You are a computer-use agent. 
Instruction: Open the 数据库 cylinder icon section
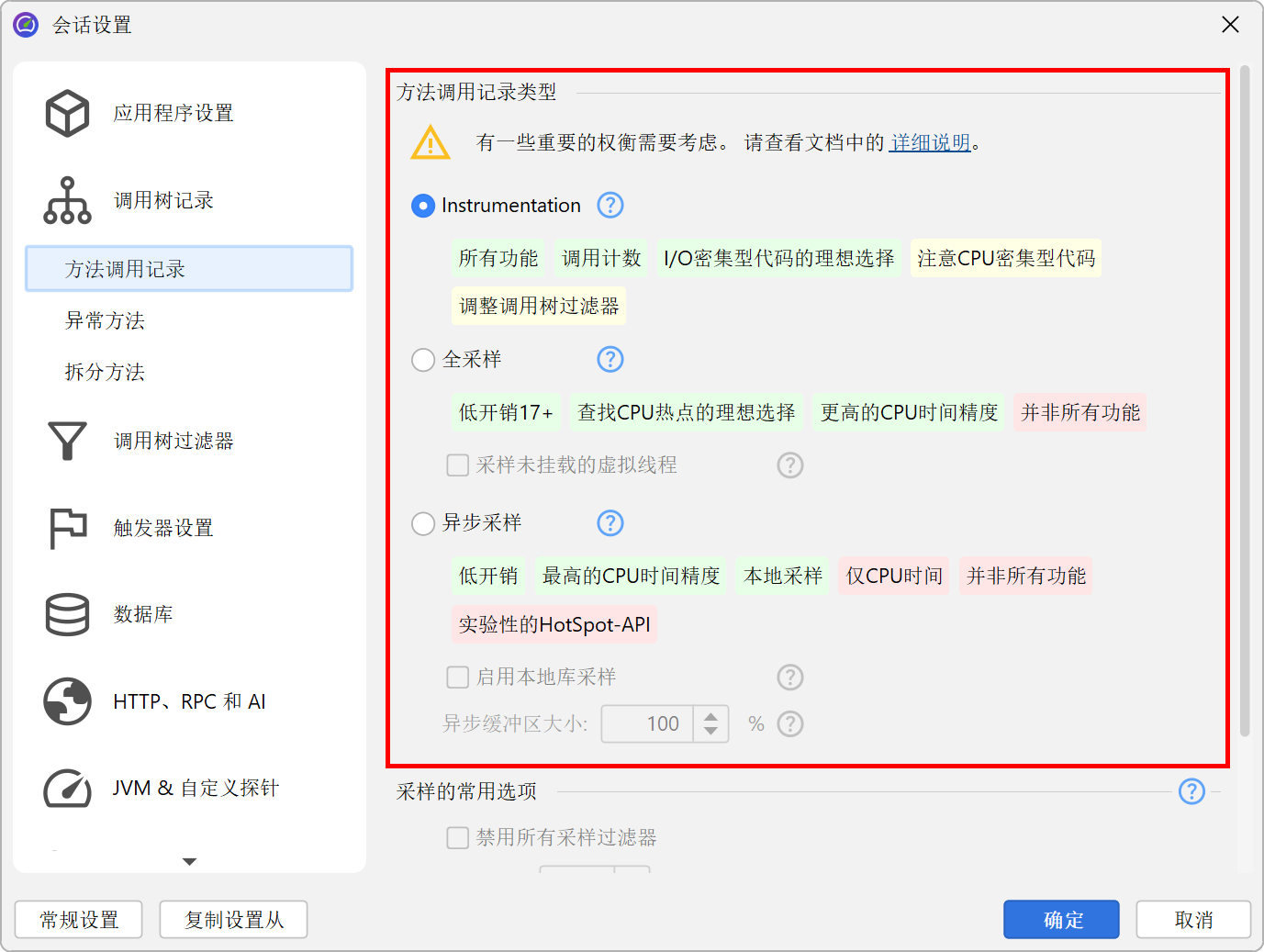[x=67, y=614]
